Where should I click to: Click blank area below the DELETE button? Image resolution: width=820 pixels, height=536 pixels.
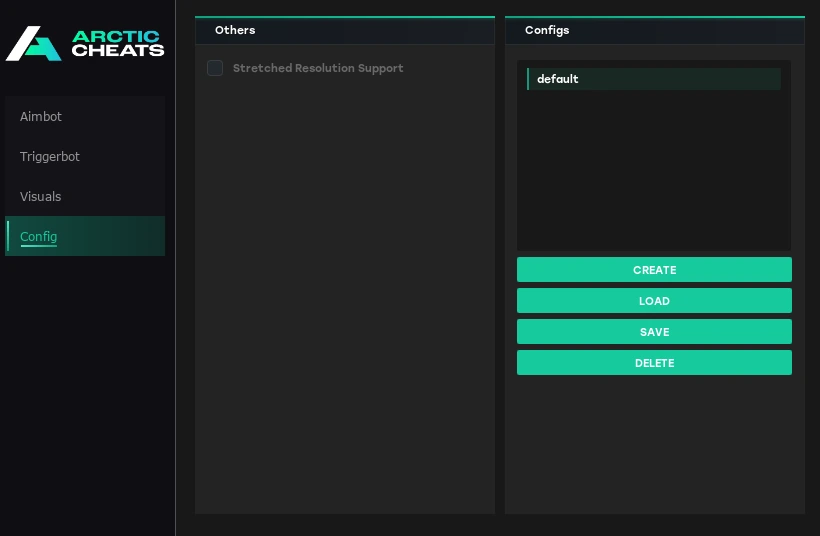(x=654, y=445)
